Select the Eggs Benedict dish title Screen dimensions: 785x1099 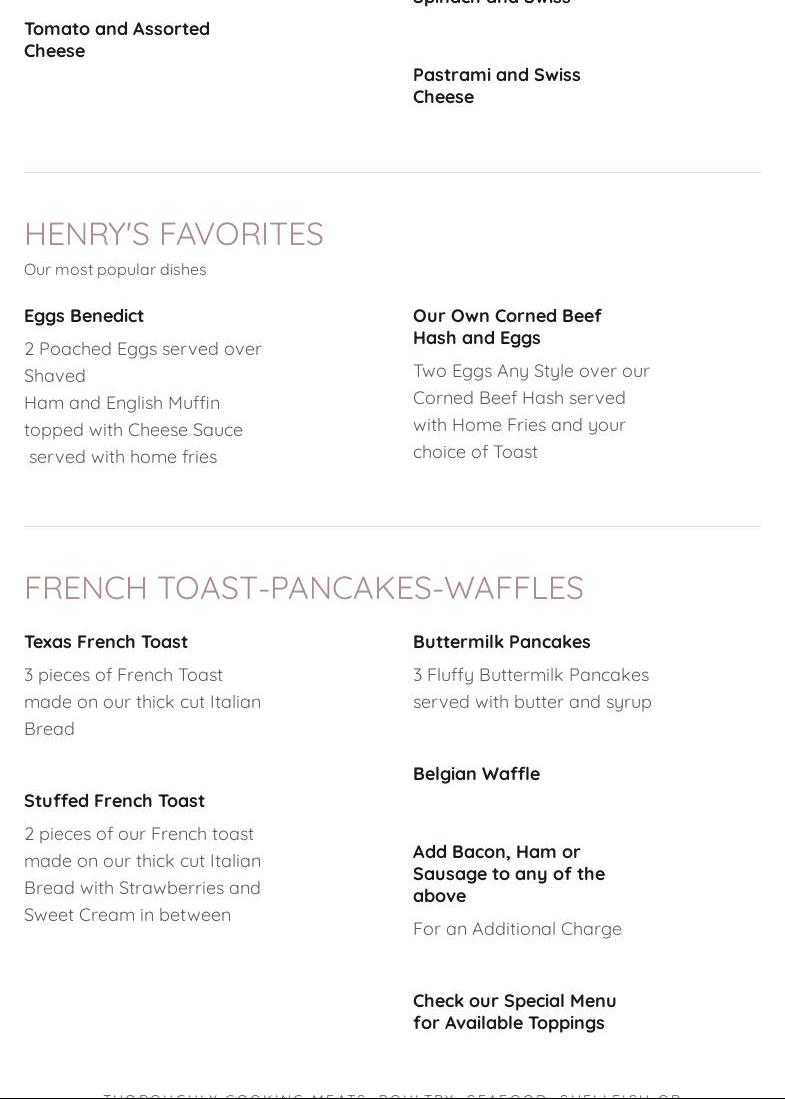84,316
